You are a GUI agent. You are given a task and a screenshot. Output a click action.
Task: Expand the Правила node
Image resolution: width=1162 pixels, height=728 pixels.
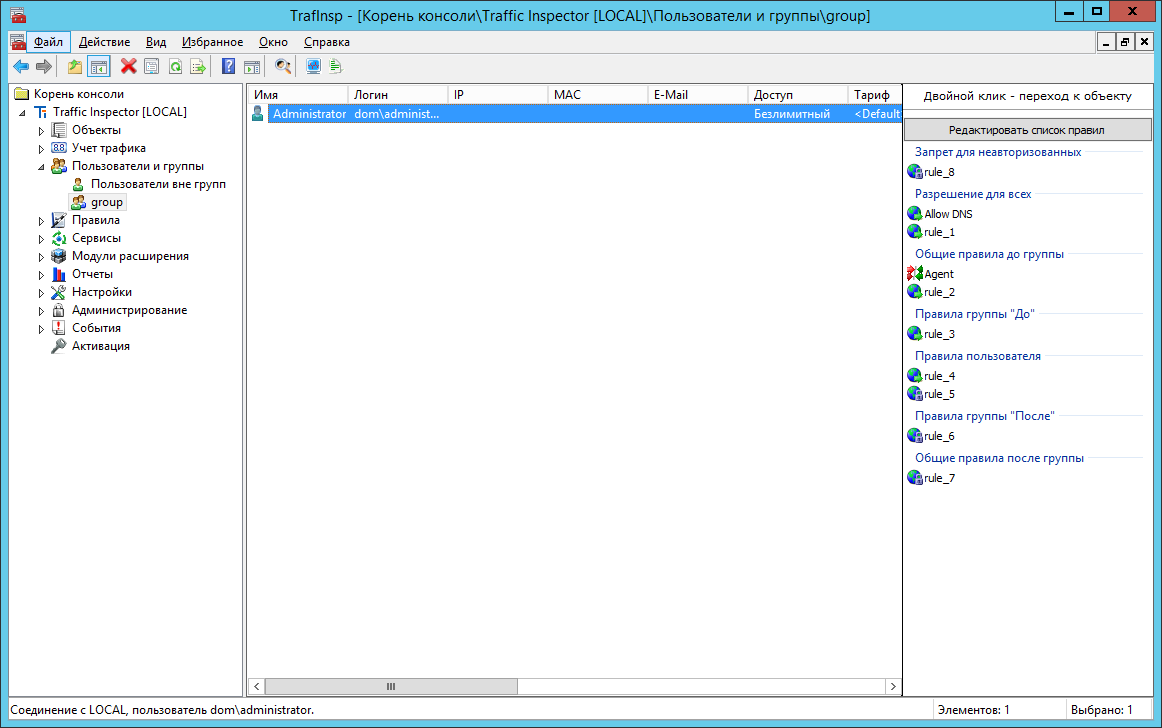point(42,220)
